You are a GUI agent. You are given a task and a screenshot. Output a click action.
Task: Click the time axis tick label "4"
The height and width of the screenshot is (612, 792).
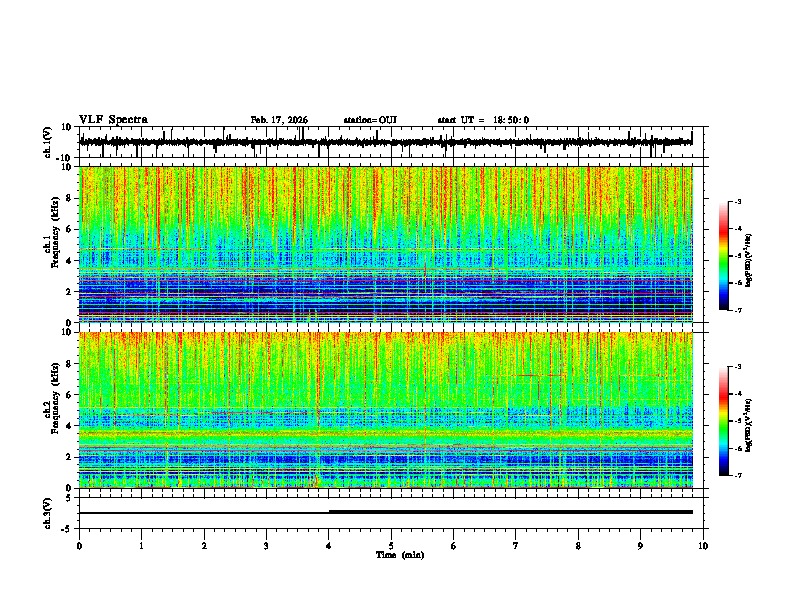click(x=329, y=546)
